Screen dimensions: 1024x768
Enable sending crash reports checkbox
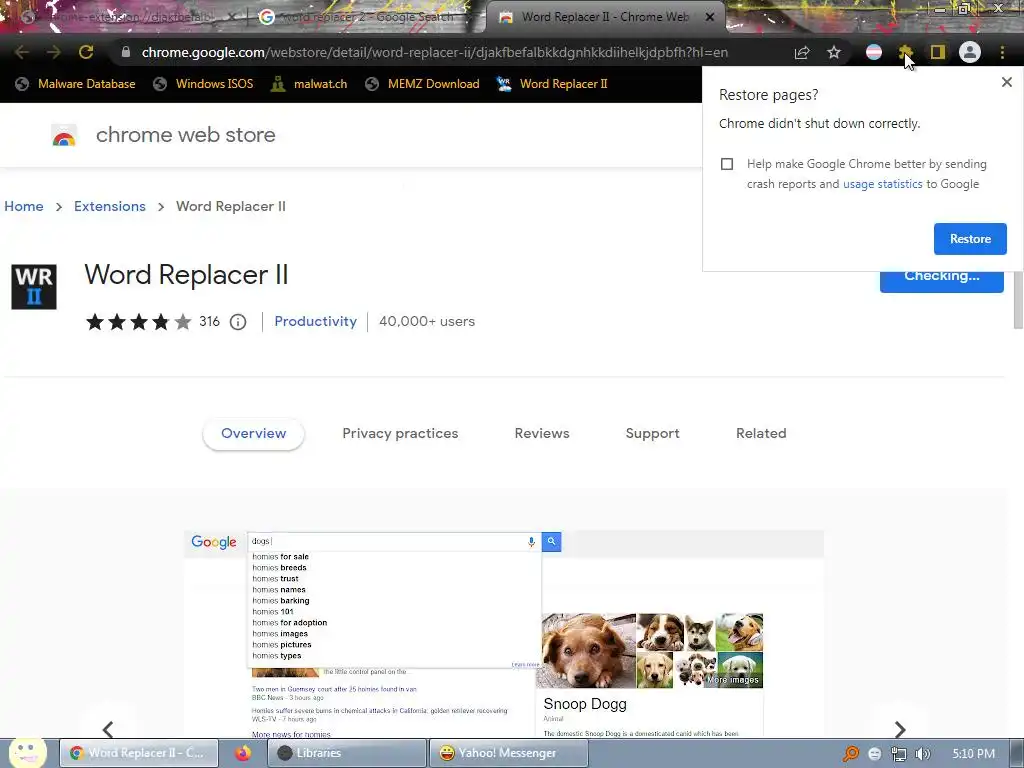(727, 164)
